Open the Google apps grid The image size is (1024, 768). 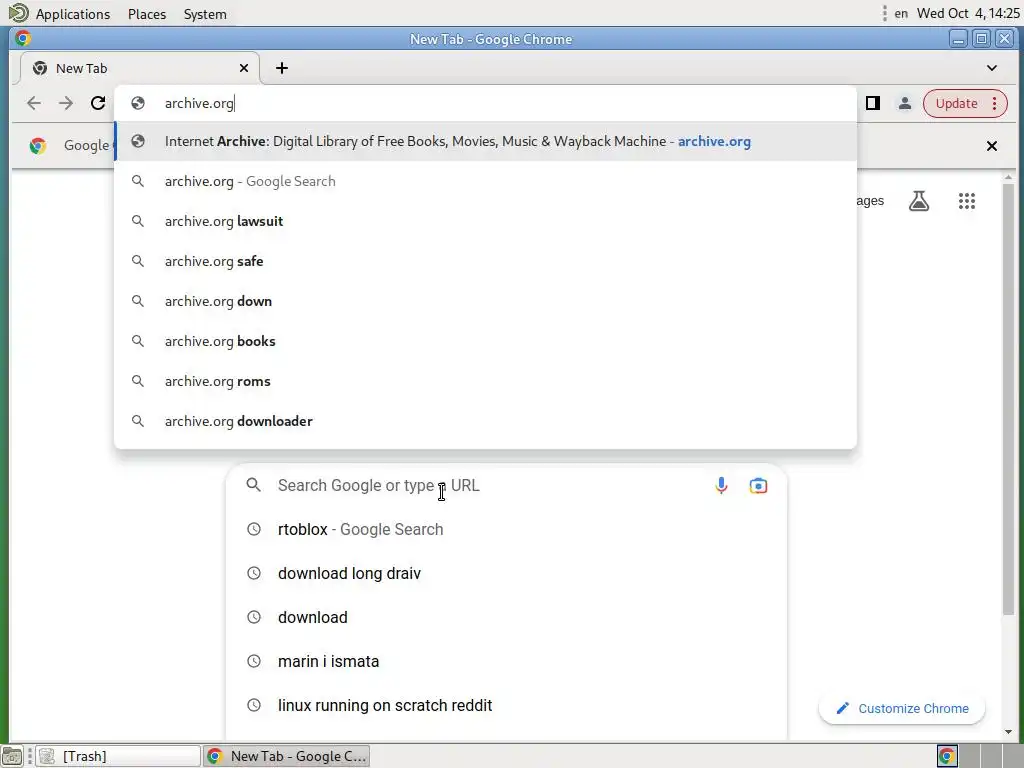tap(967, 200)
